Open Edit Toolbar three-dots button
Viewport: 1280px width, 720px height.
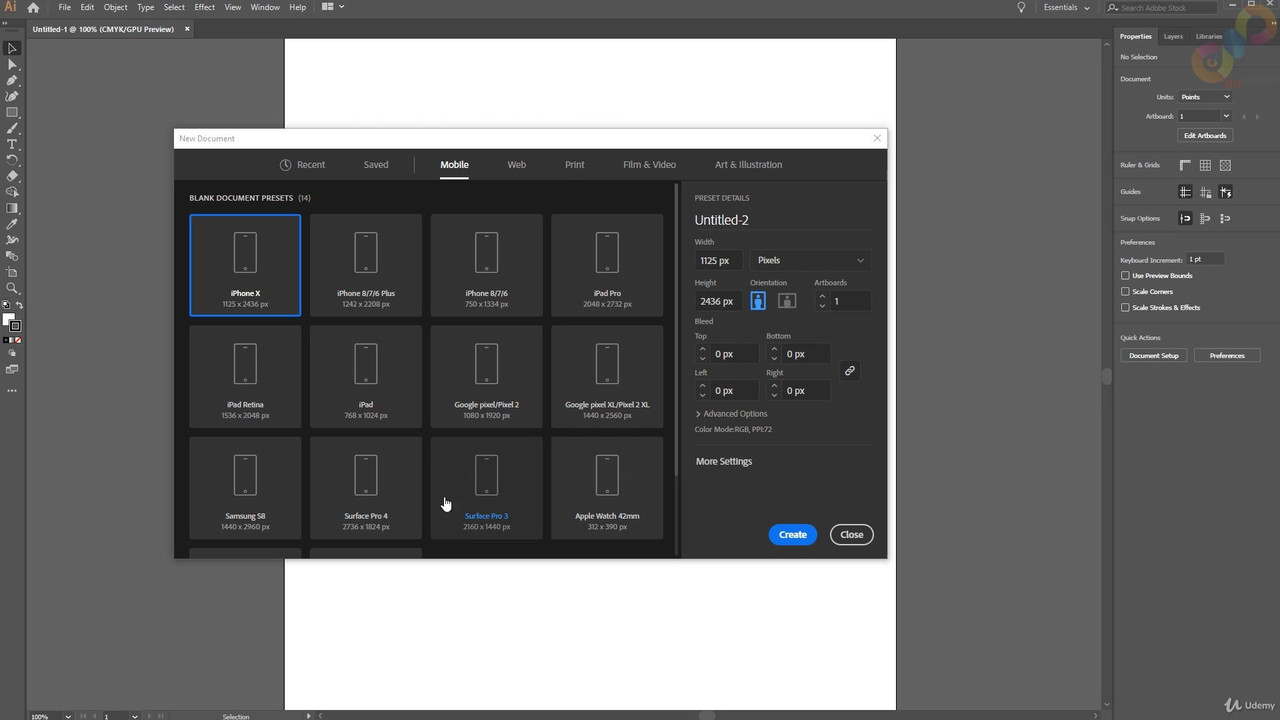12,390
